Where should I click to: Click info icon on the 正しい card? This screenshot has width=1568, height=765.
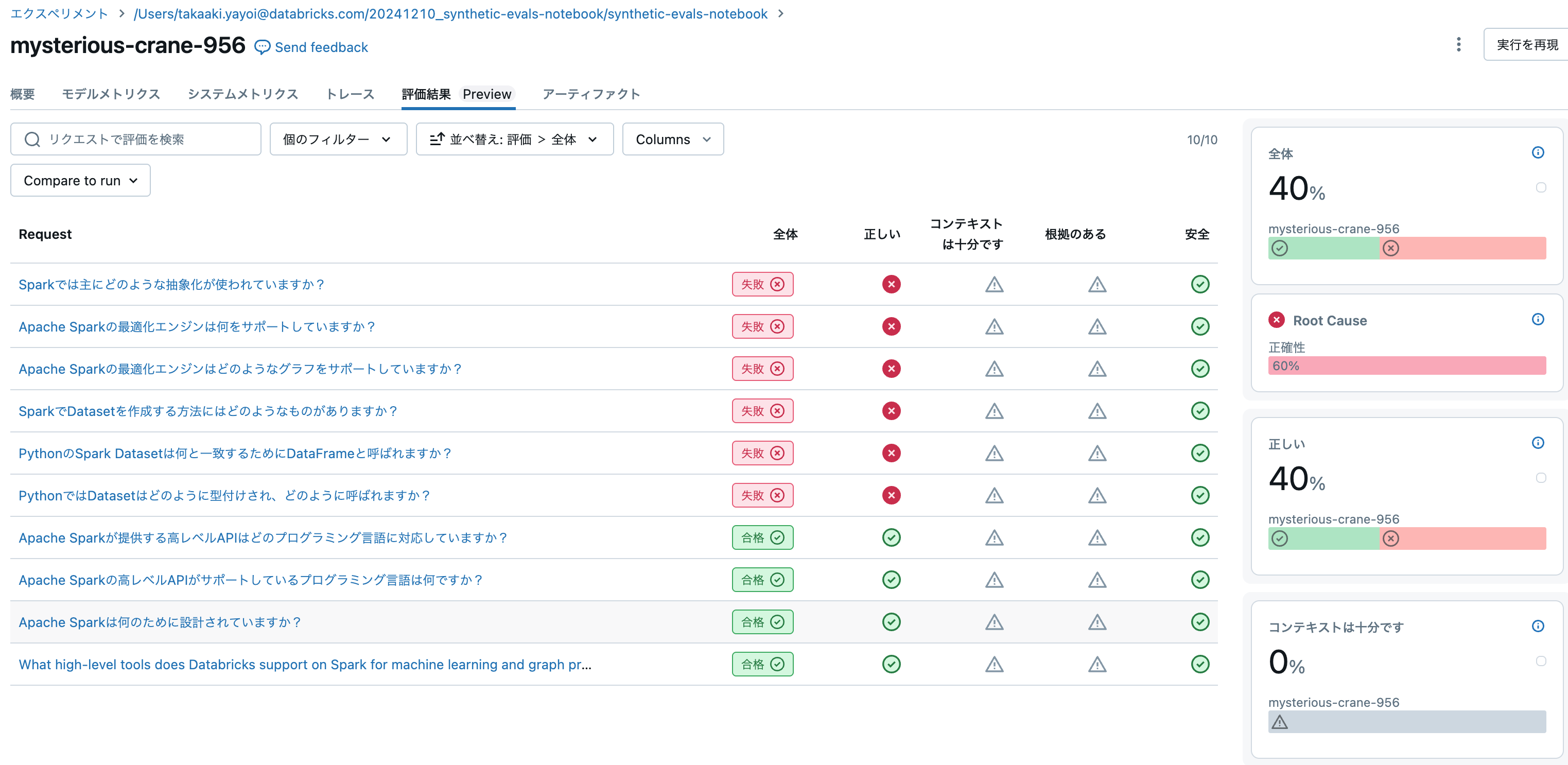pos(1538,443)
